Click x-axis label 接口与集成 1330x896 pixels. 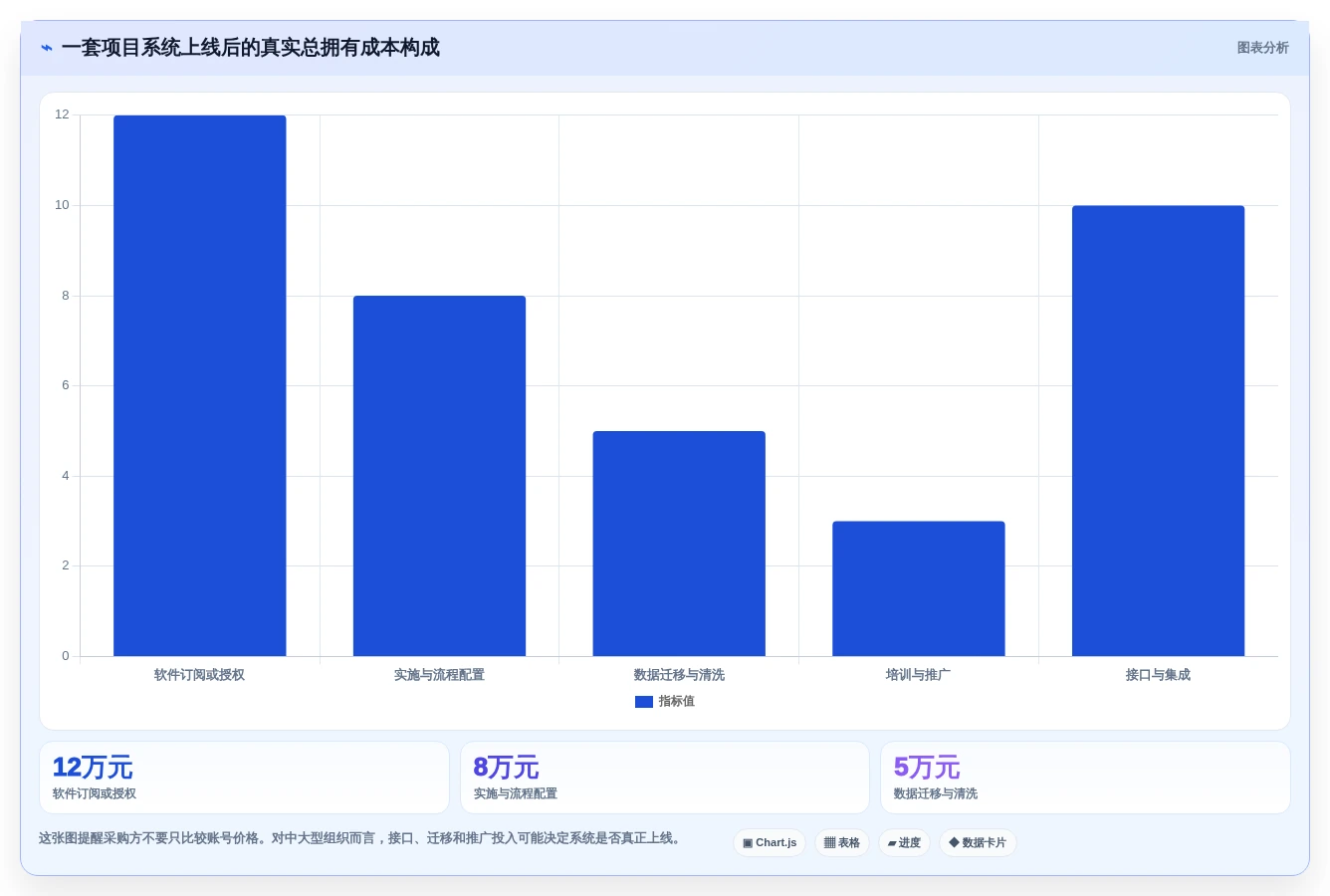click(1158, 675)
